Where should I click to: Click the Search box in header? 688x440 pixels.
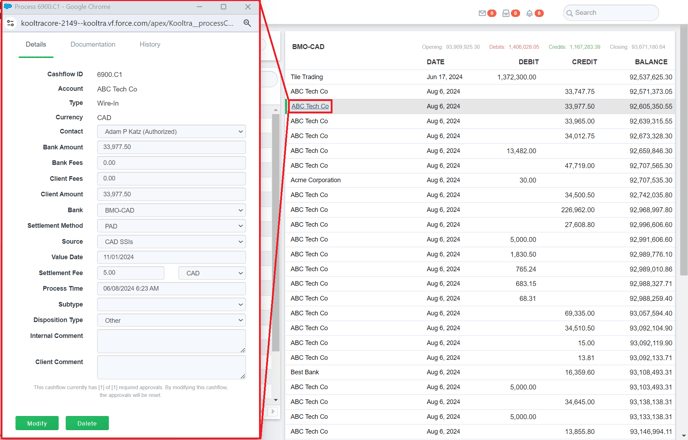click(x=612, y=13)
